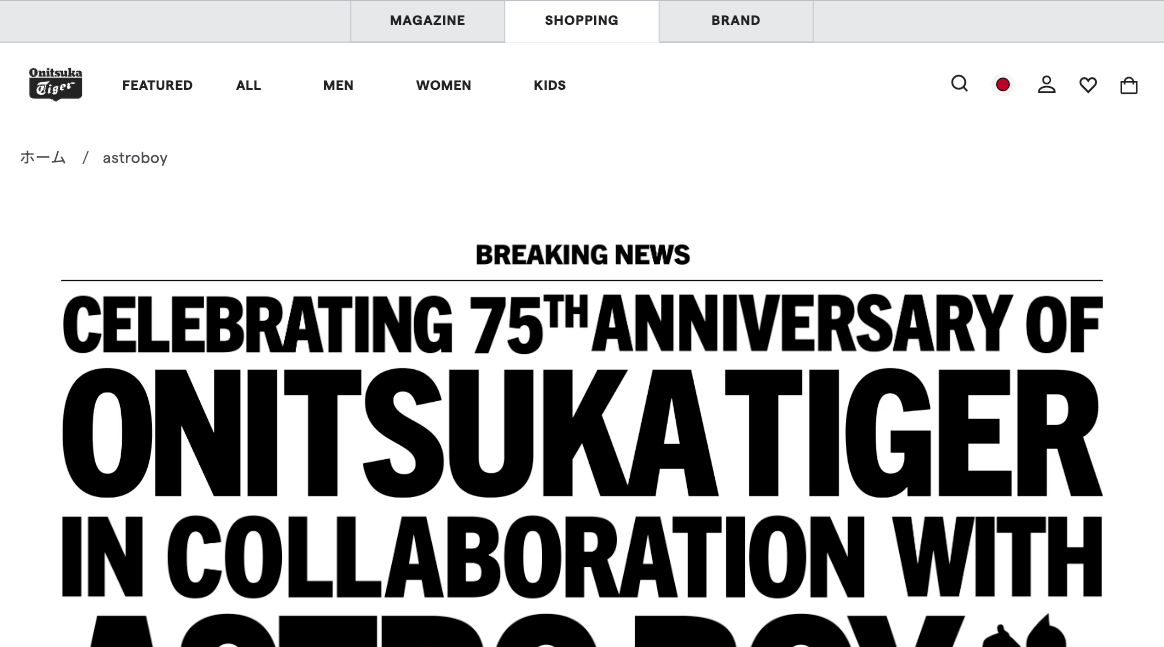Click the Onitsuka Tiger logo

coord(56,84)
